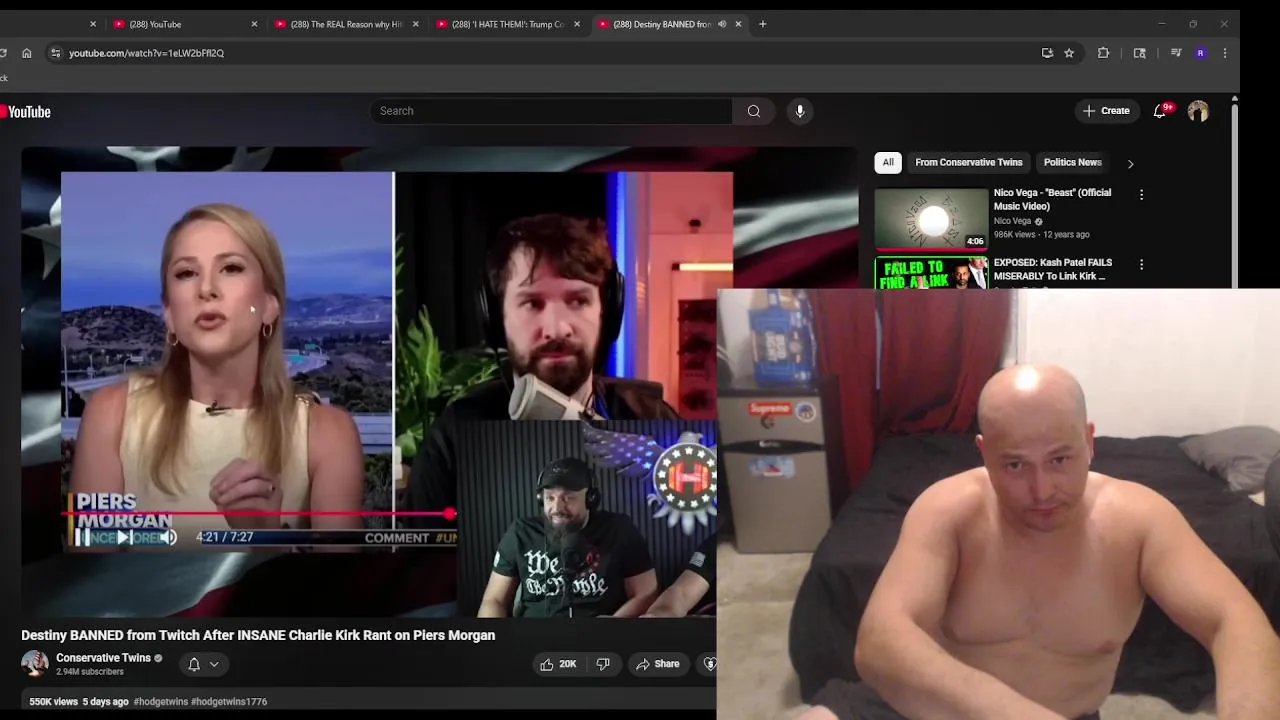Image resolution: width=1280 pixels, height=720 pixels.
Task: Click the browser home button
Action: tap(27, 53)
